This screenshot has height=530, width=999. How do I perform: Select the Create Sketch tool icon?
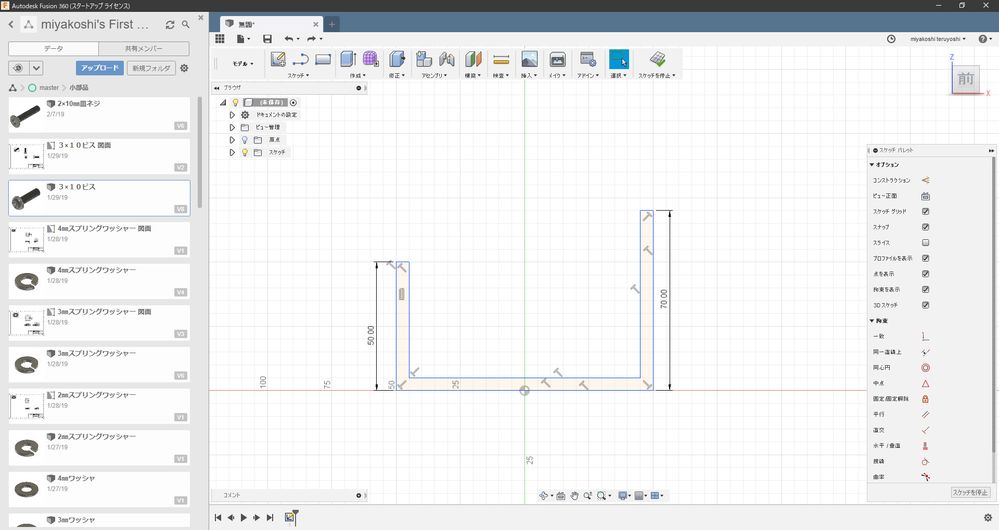pyautogui.click(x=278, y=59)
